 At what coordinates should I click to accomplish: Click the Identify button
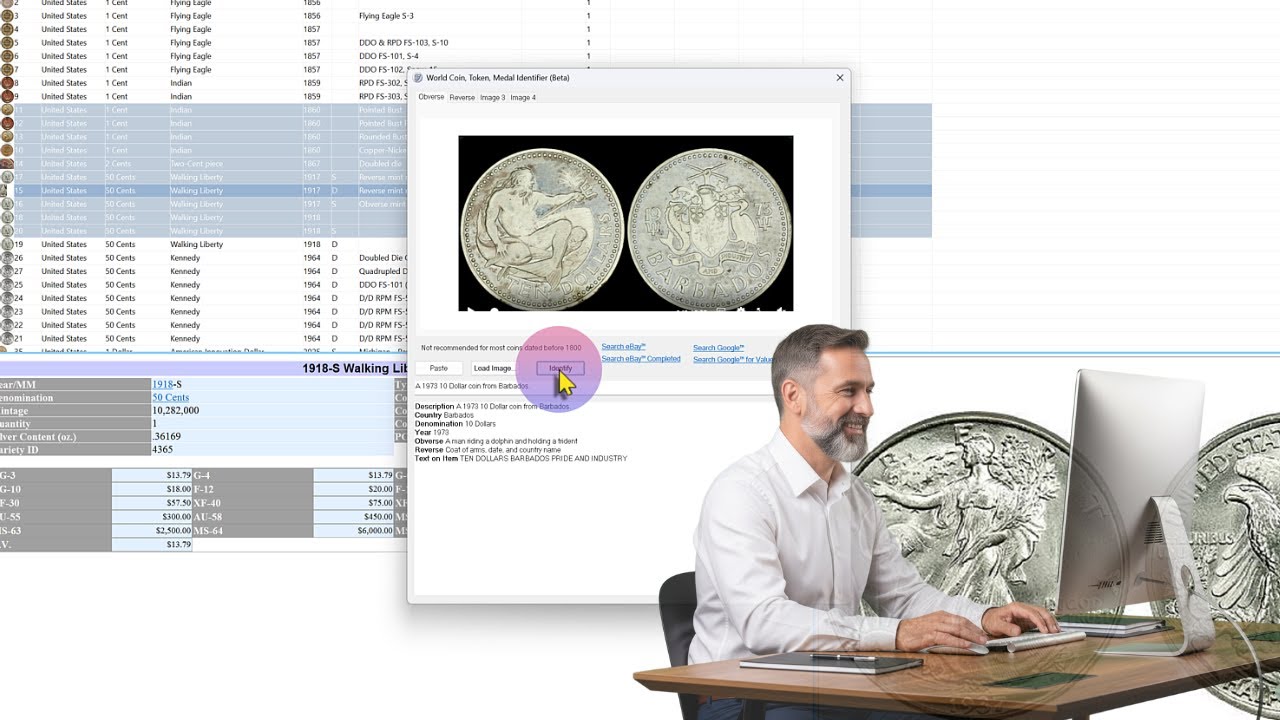click(560, 368)
